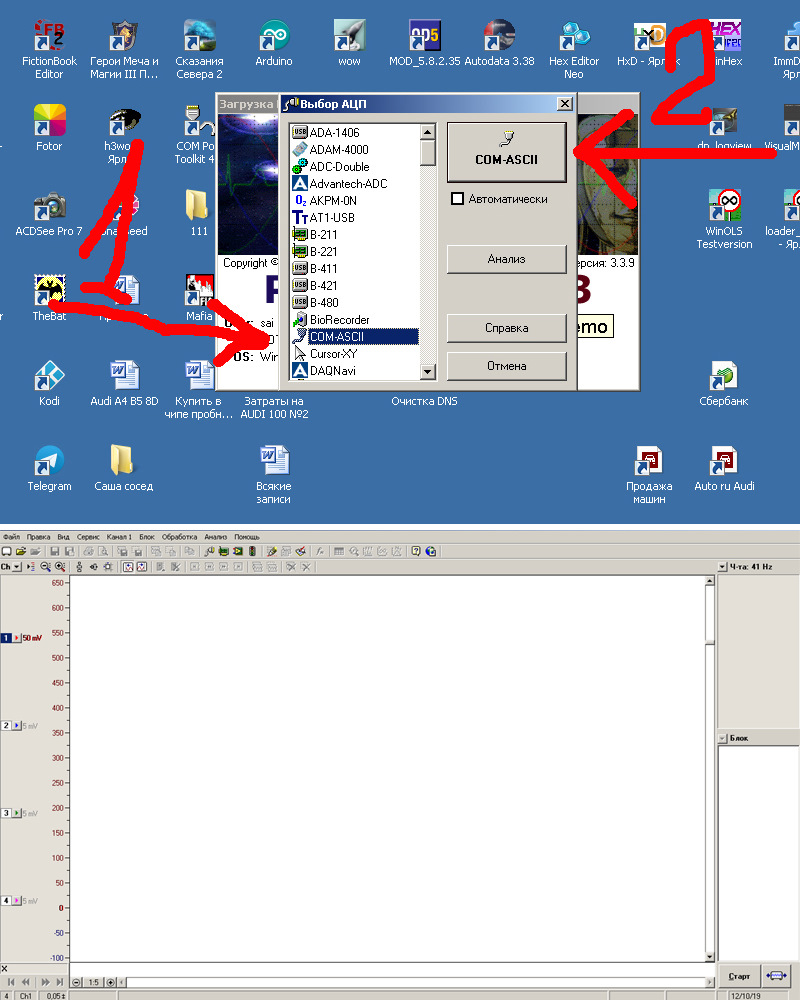Click the ADC list vertical scrollbar down arrow

pos(428,371)
